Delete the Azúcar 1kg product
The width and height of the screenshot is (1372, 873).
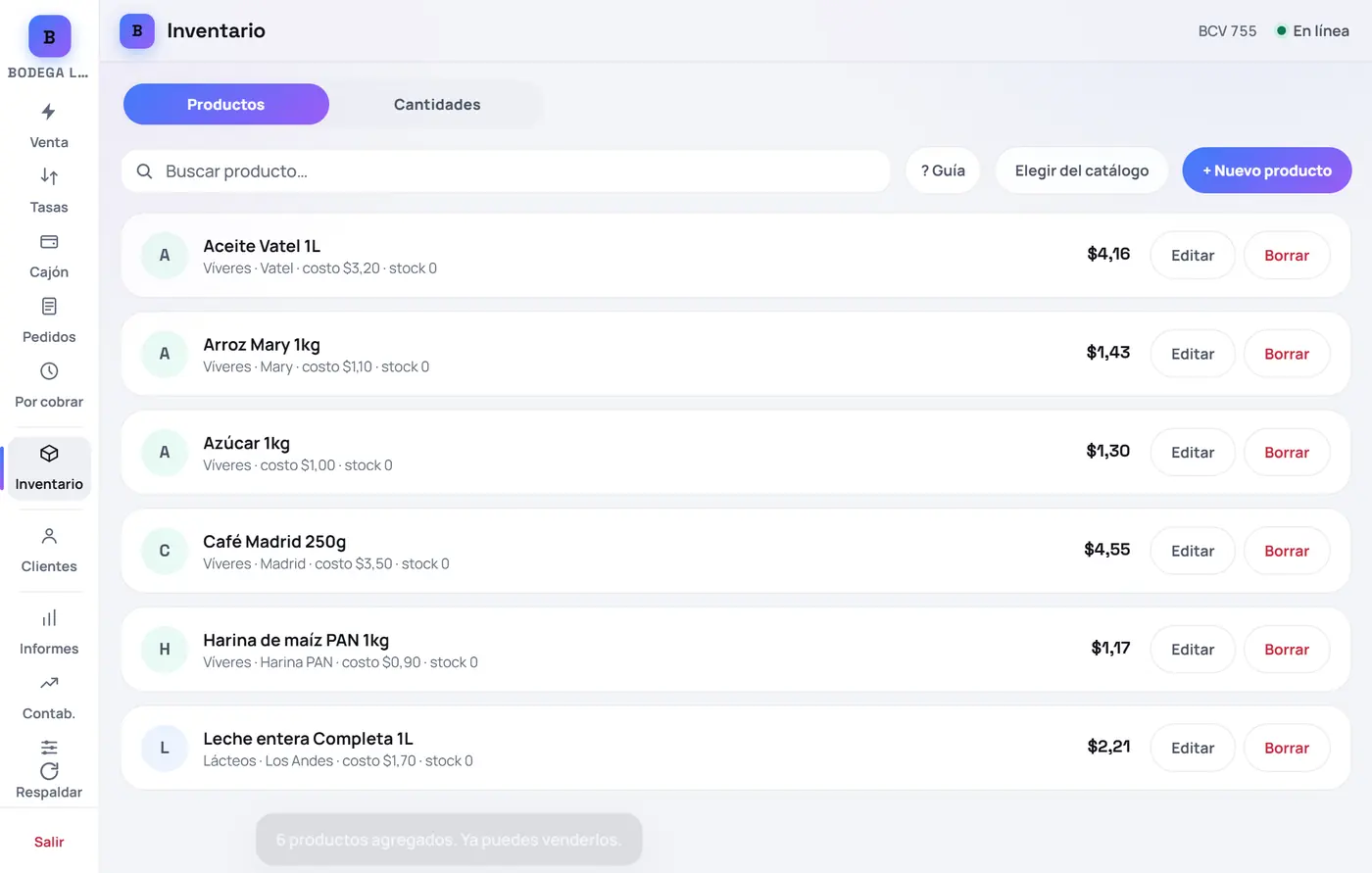pos(1287,453)
